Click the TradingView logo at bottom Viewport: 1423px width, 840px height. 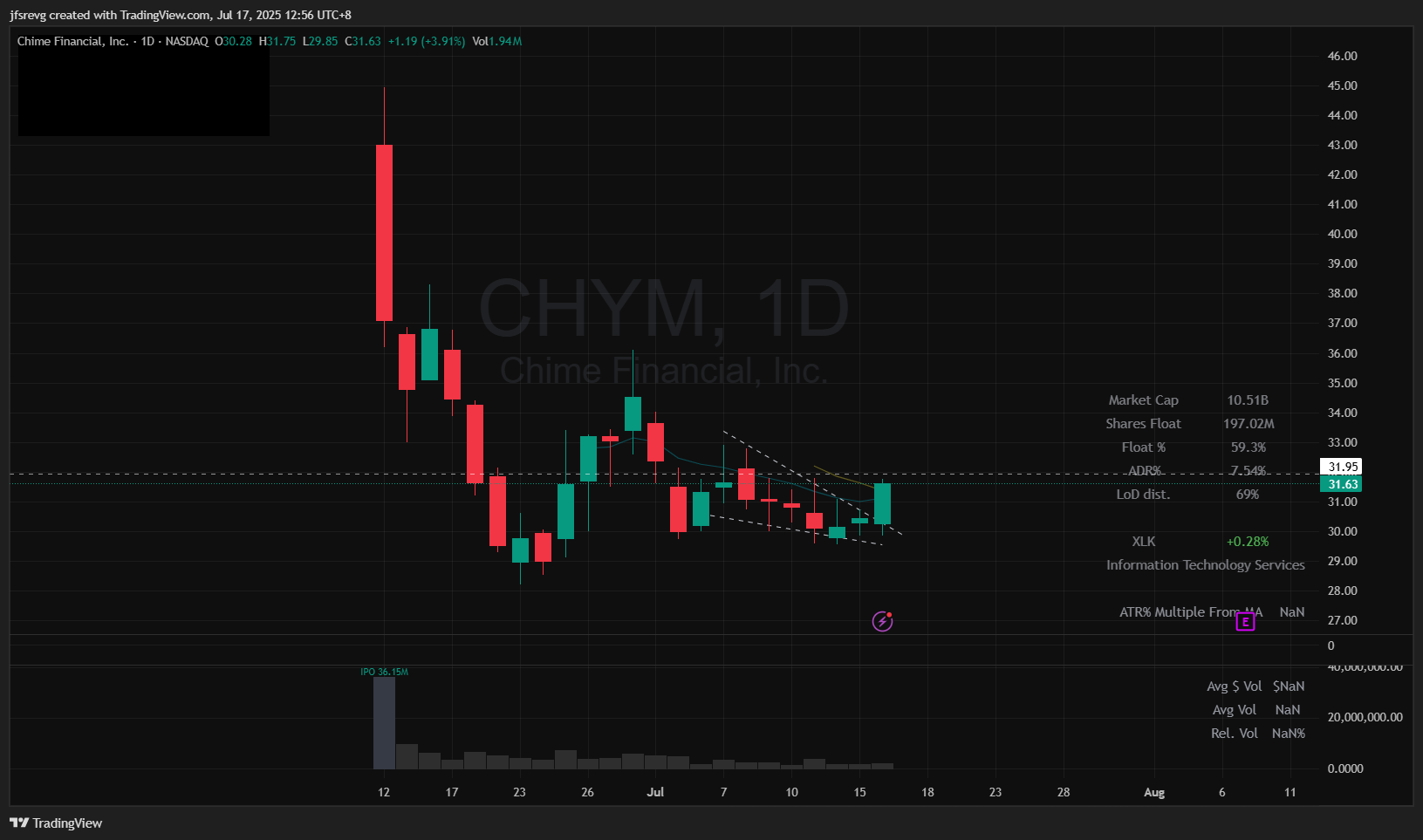(x=56, y=823)
